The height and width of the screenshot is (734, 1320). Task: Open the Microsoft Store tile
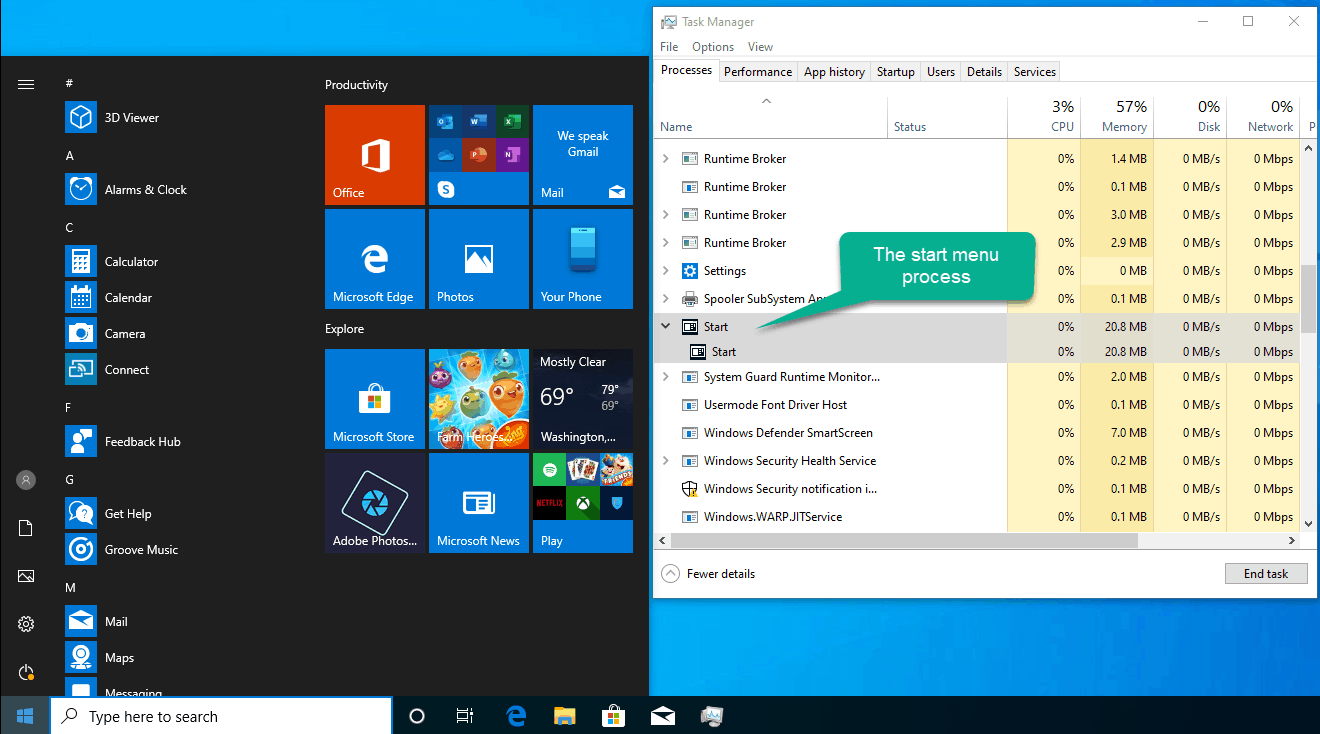coord(375,399)
